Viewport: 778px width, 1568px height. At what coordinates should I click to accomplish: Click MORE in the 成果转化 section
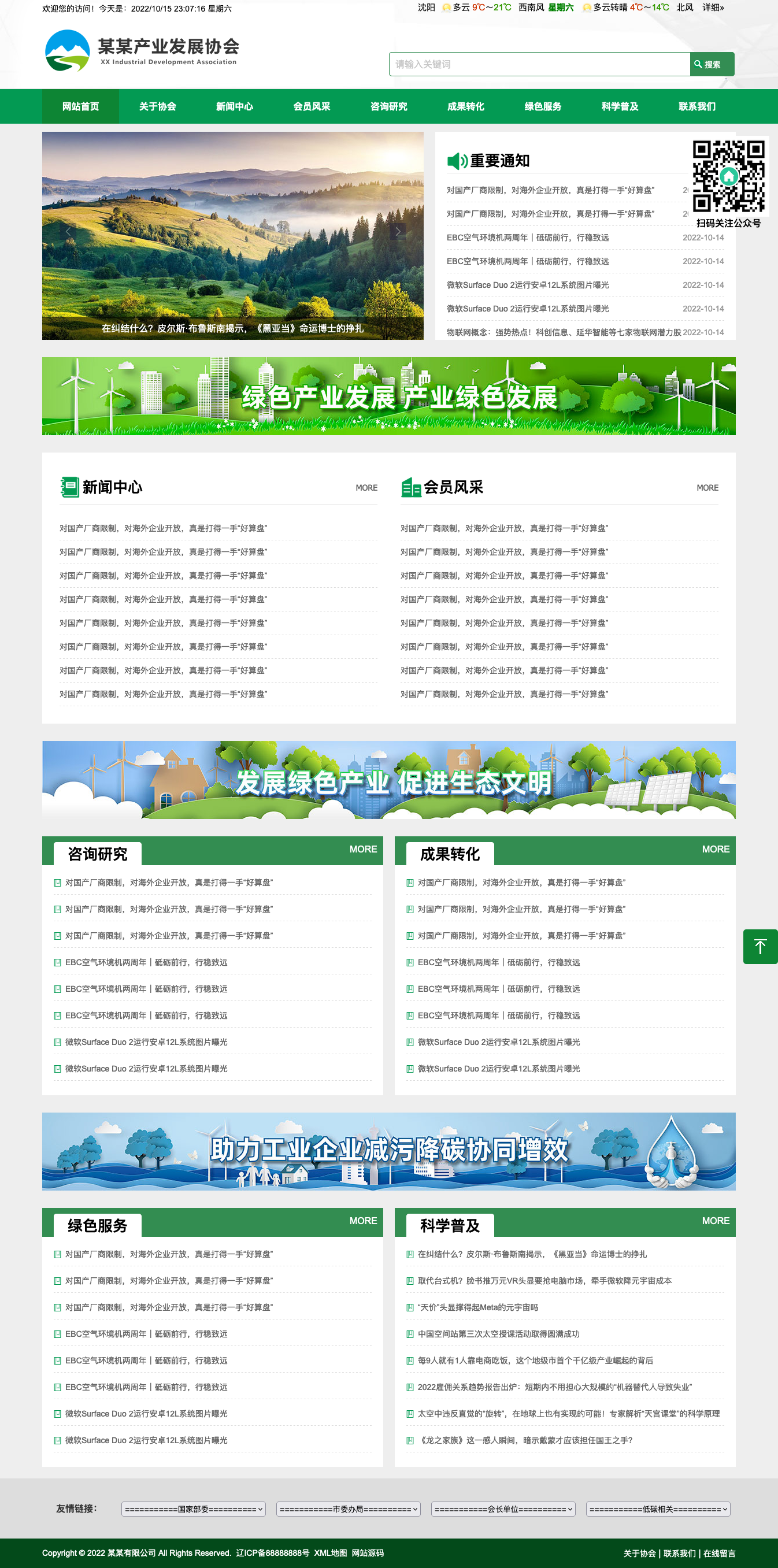716,849
